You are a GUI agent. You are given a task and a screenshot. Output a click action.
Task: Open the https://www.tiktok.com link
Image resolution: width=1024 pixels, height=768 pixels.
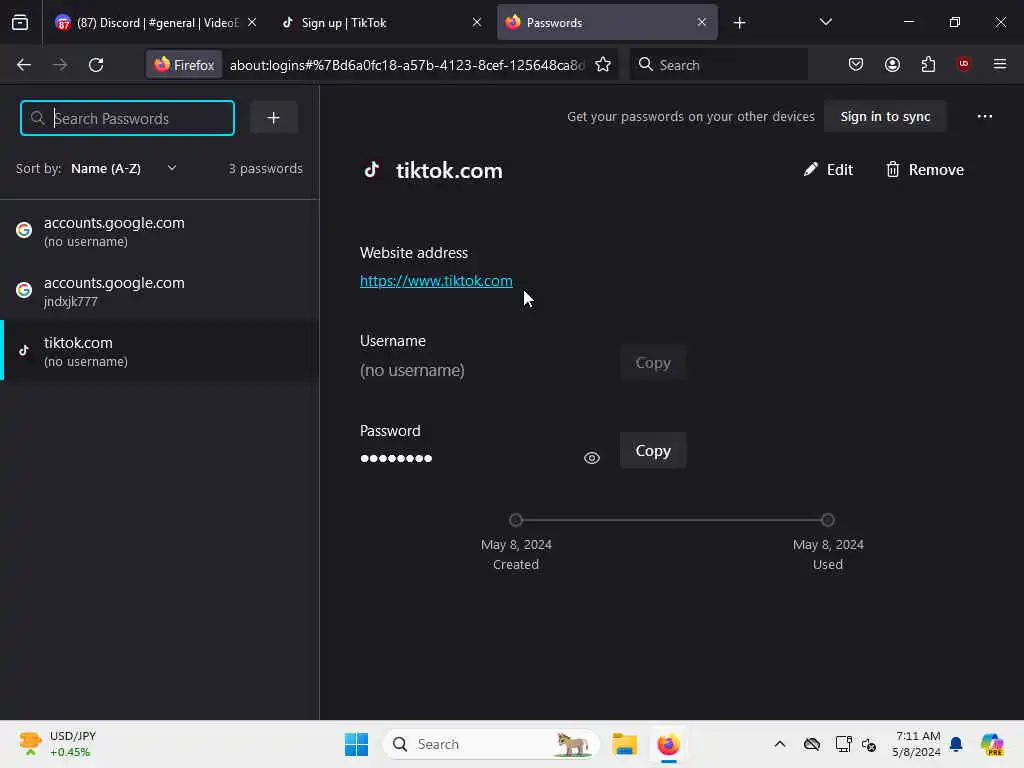[436, 281]
